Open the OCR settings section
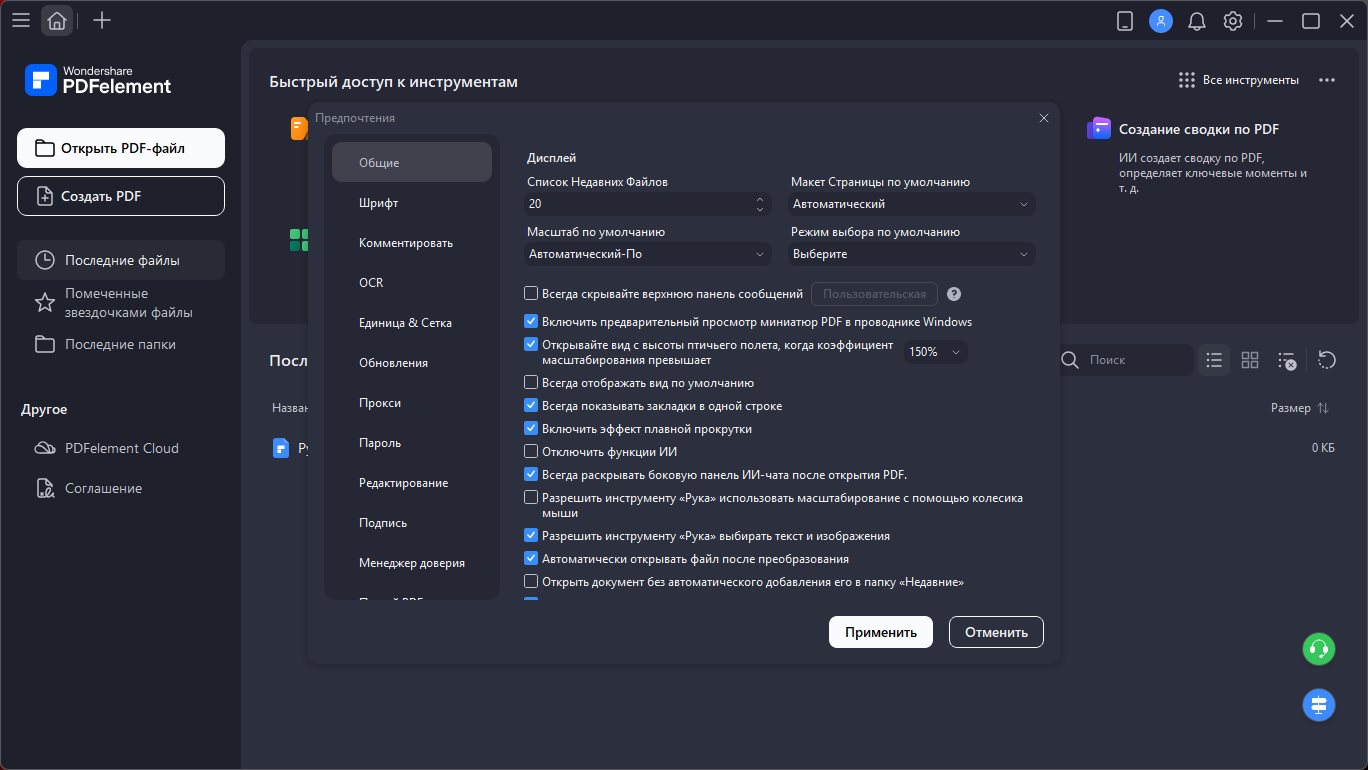Screen dimensions: 1368x770 coord(370,282)
